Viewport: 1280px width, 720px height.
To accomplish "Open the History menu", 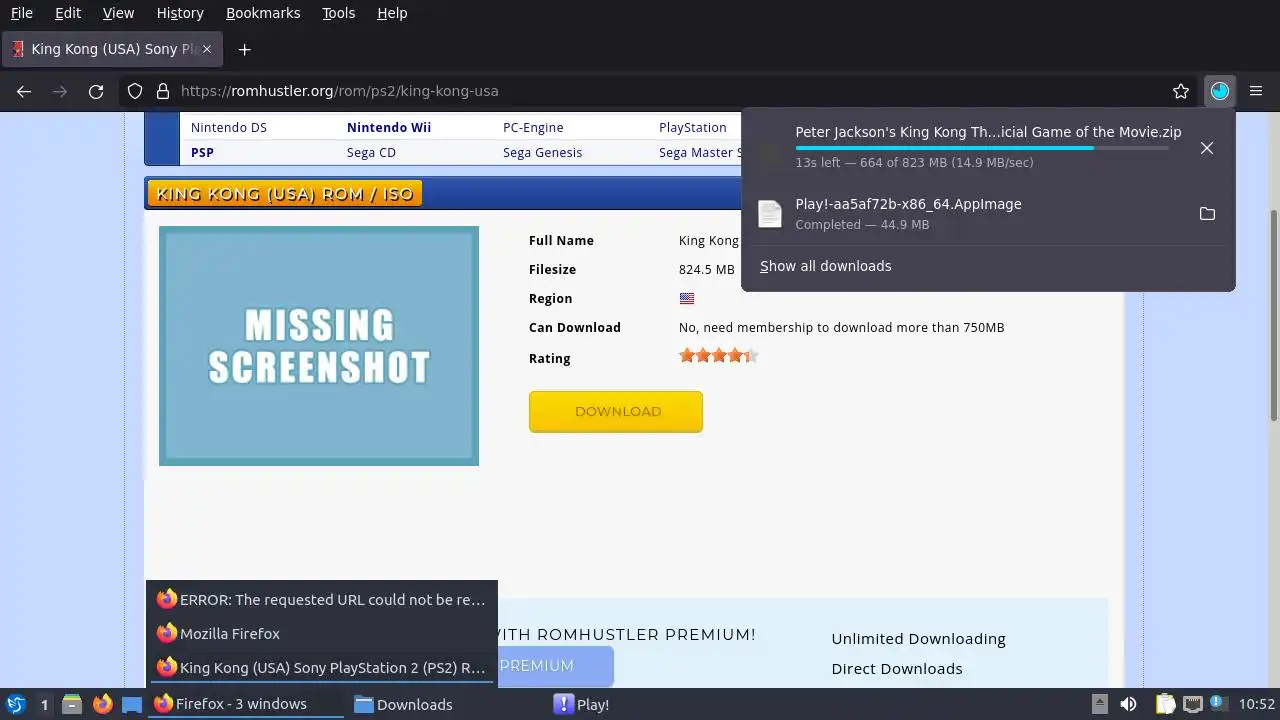I will click(x=180, y=13).
